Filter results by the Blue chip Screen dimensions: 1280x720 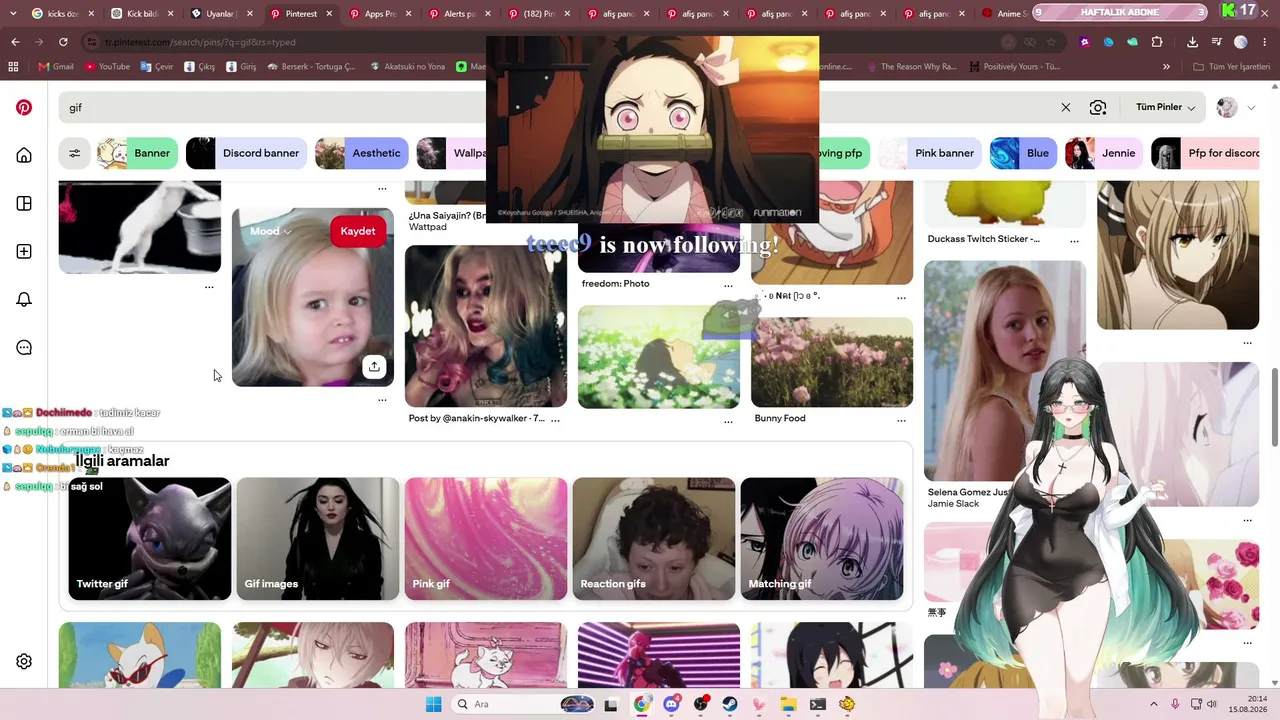(x=1023, y=153)
